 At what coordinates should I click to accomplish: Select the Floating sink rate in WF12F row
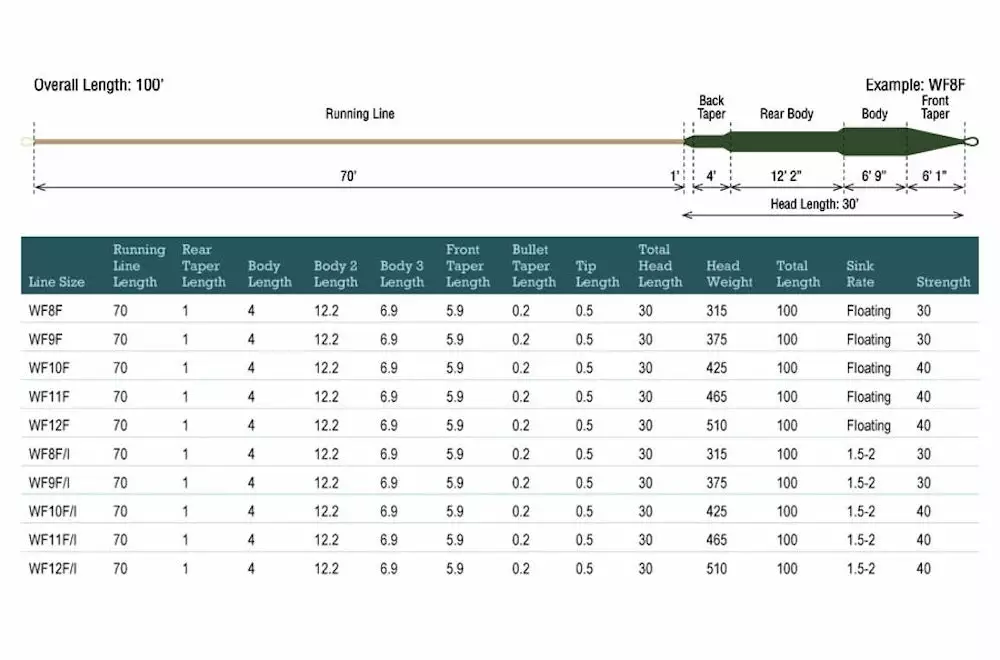click(868, 425)
